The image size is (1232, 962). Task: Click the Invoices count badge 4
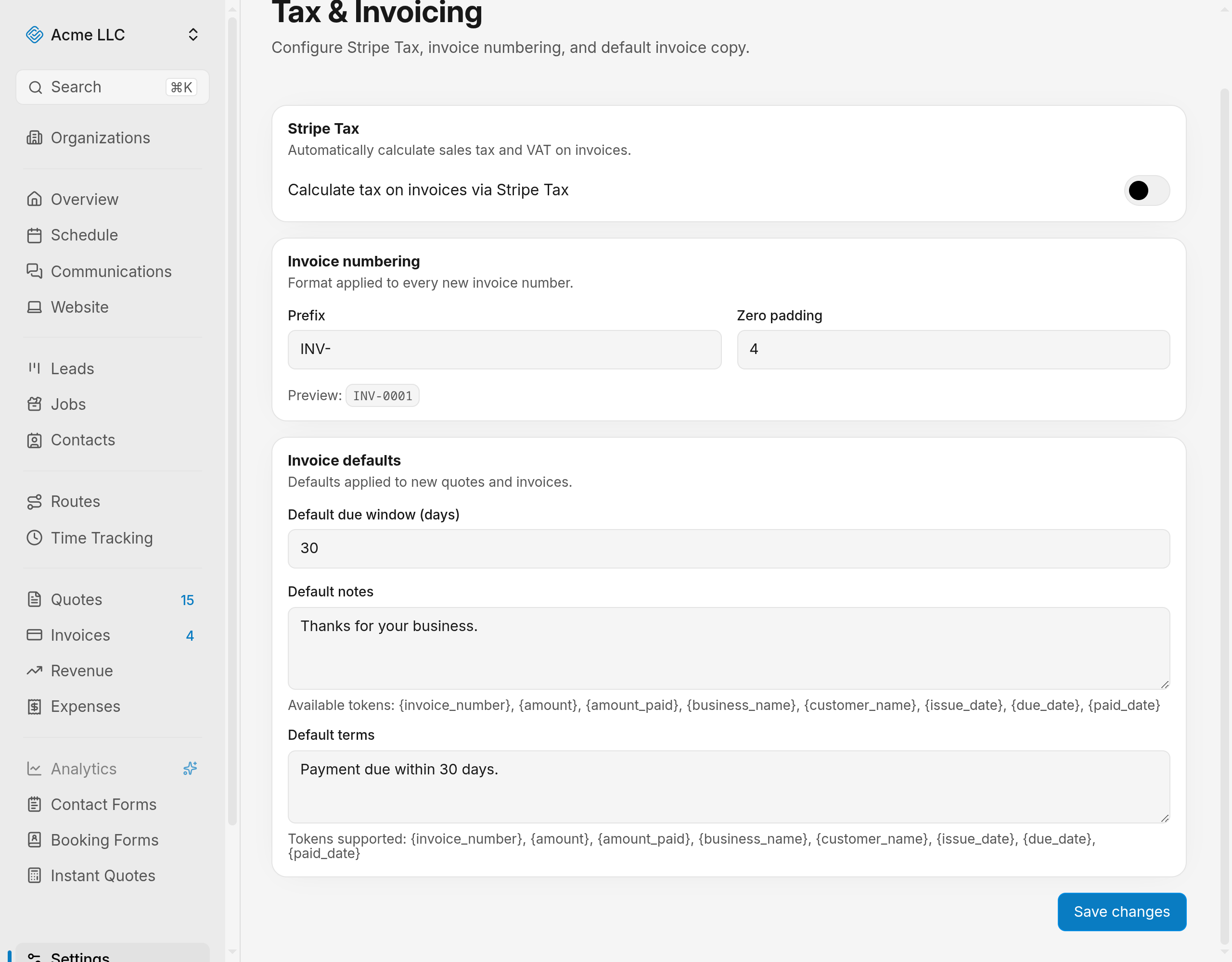click(190, 635)
